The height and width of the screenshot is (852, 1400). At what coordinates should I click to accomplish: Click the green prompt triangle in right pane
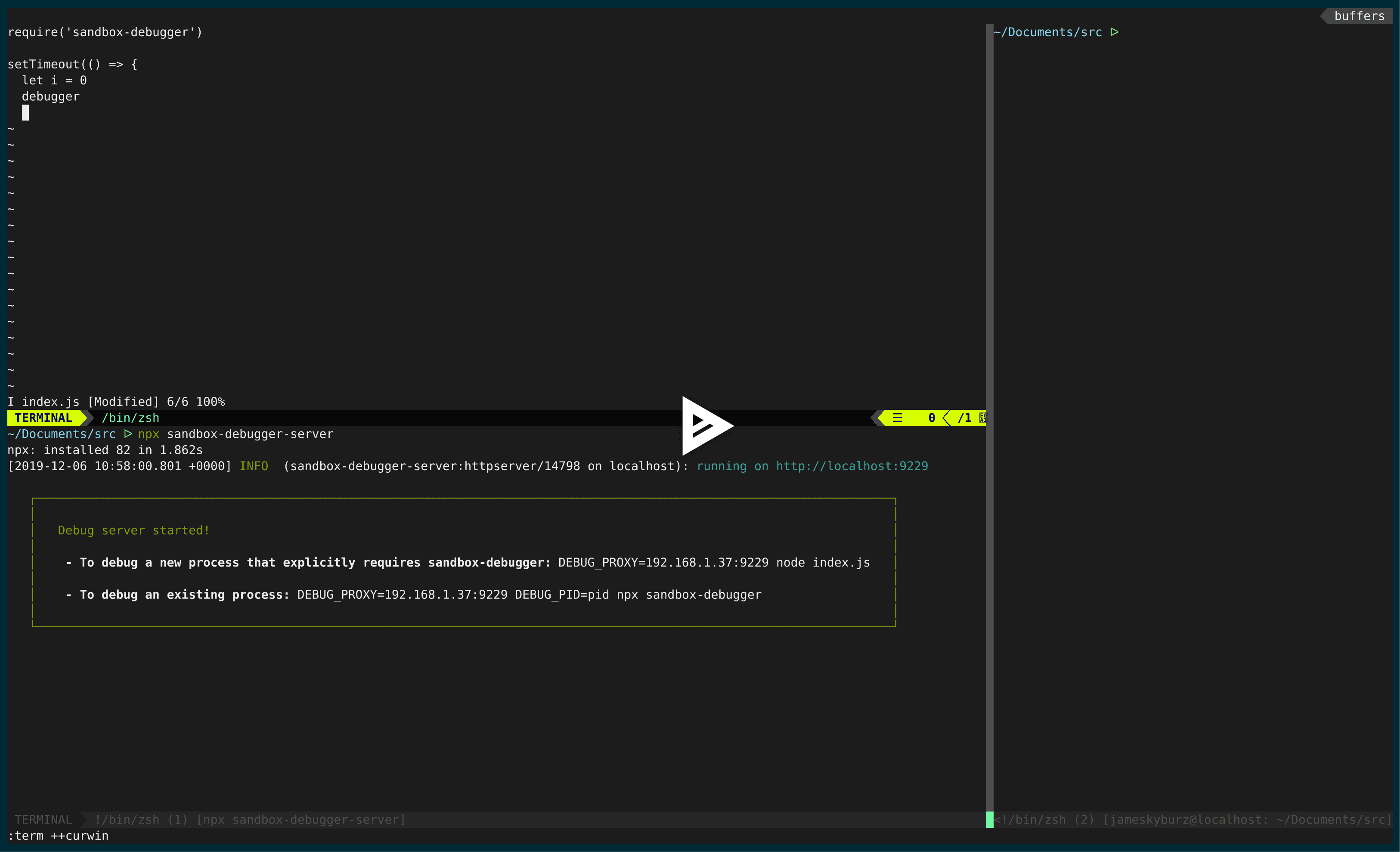(x=1114, y=32)
